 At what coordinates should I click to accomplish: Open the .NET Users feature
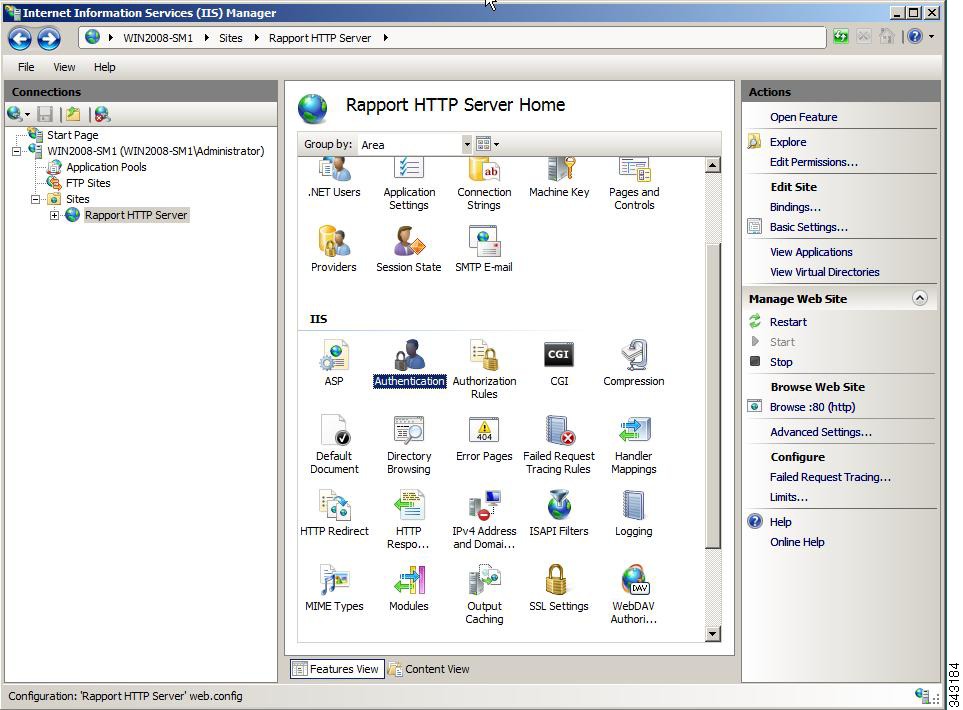pyautogui.click(x=334, y=178)
